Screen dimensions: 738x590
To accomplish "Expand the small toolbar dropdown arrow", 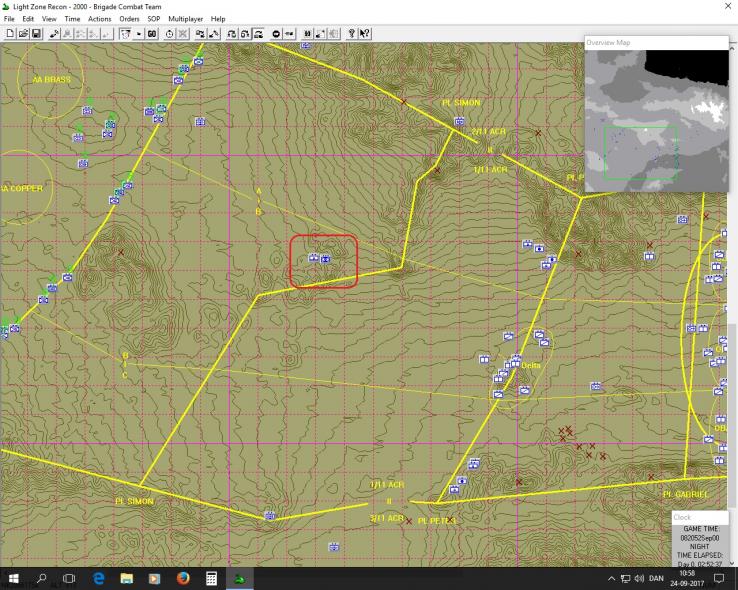I will (137, 33).
